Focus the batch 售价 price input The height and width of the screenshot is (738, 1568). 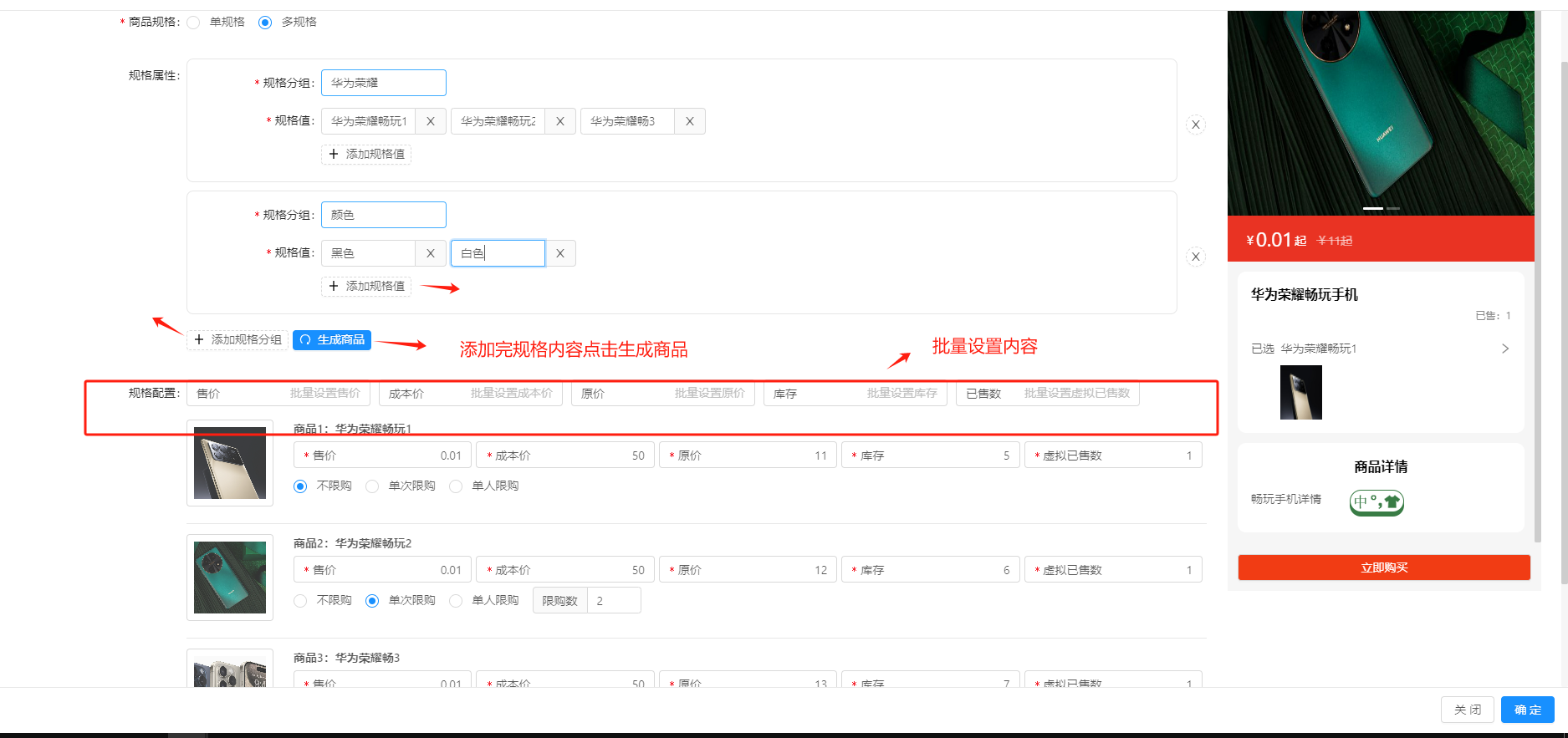click(278, 393)
